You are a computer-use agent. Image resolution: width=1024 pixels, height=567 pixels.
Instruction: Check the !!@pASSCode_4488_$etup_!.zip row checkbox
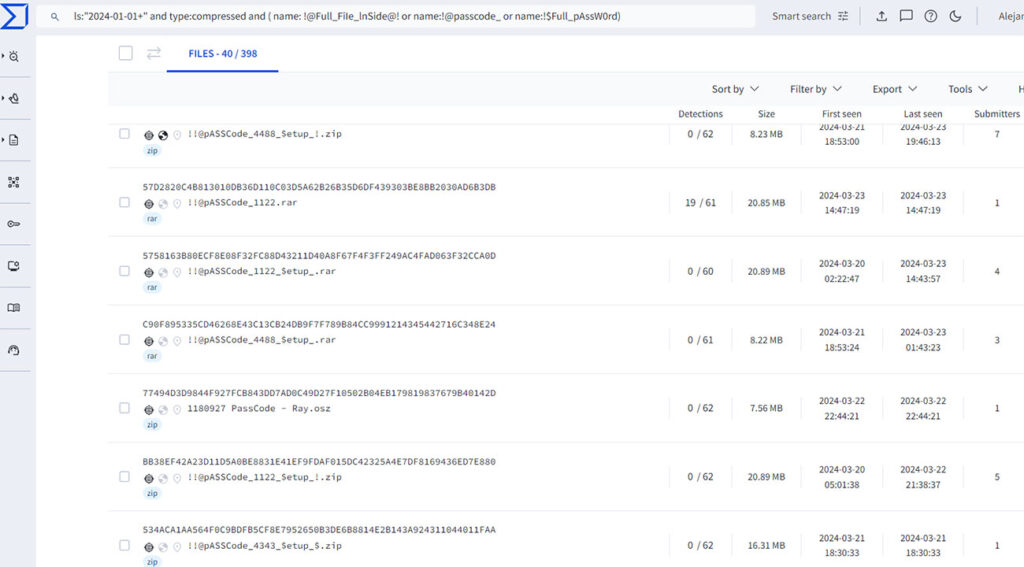(x=124, y=134)
